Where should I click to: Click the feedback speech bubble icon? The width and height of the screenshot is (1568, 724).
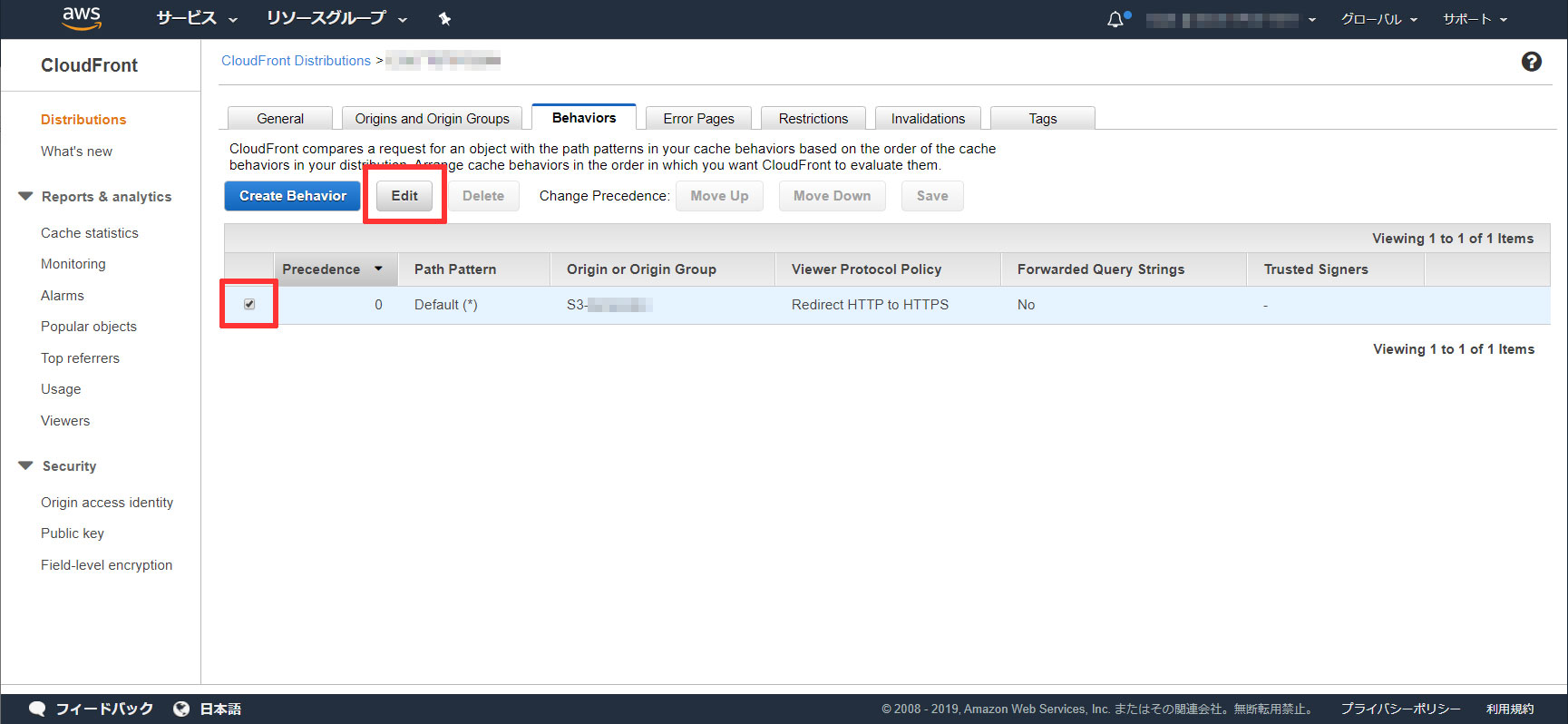tap(37, 709)
